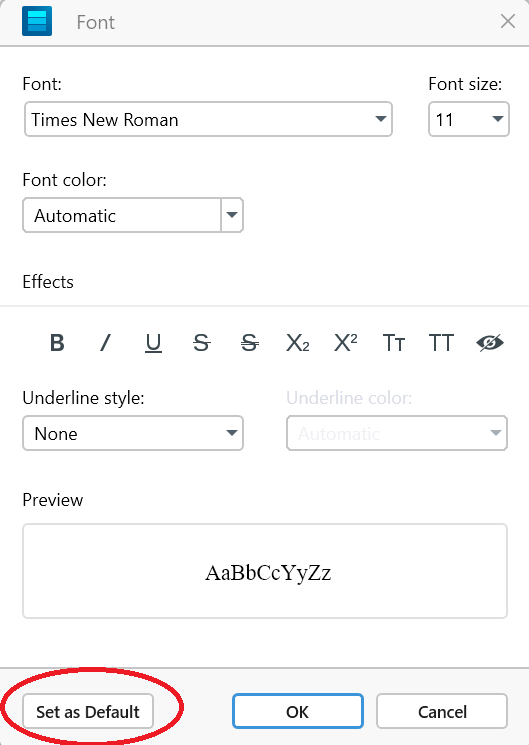Click the Automatic font color field
This screenshot has height=745, width=529.
point(122,215)
